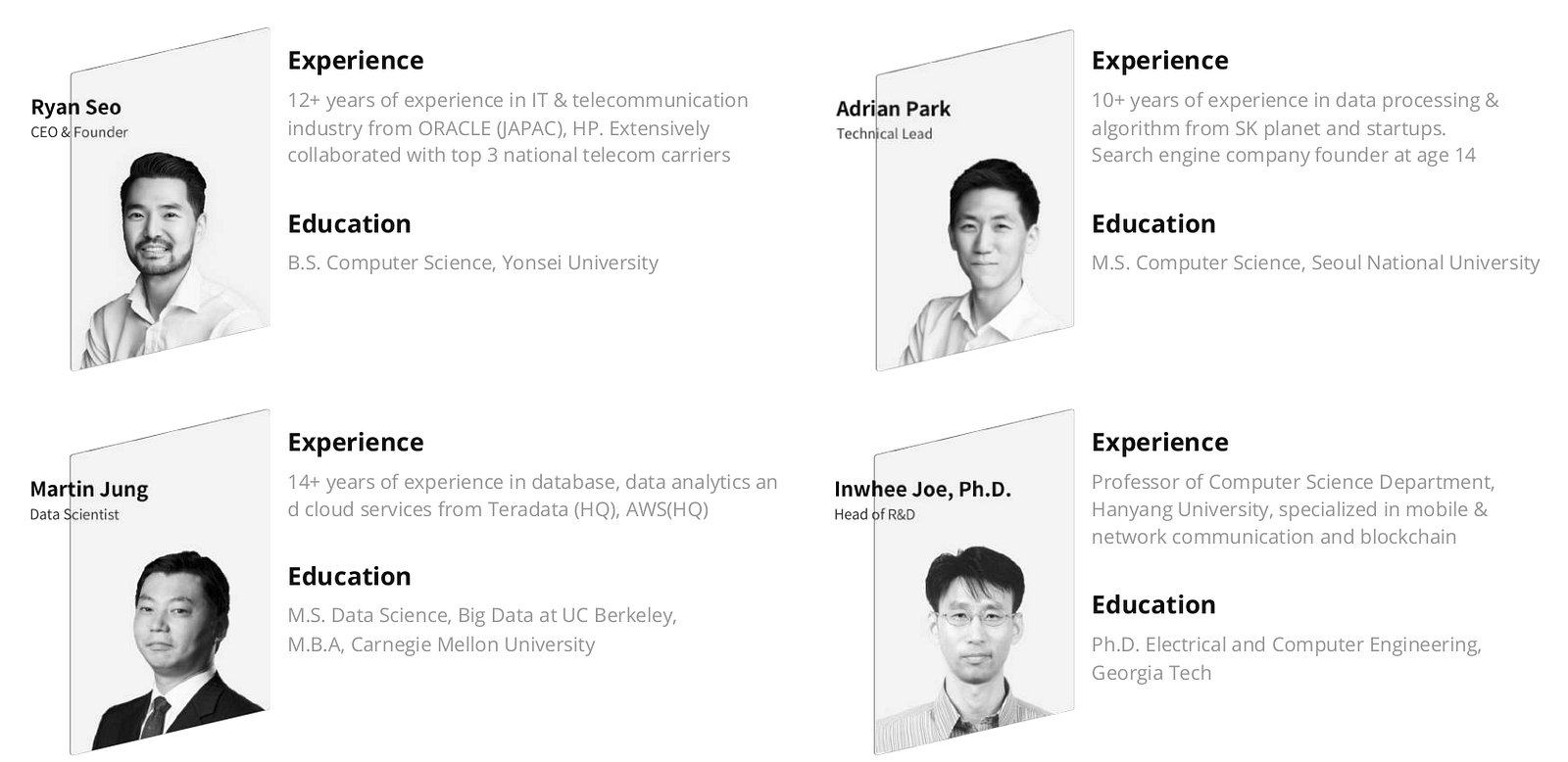Click the CEO & Founder title
This screenshot has height=762, width=1568.
pos(78,132)
